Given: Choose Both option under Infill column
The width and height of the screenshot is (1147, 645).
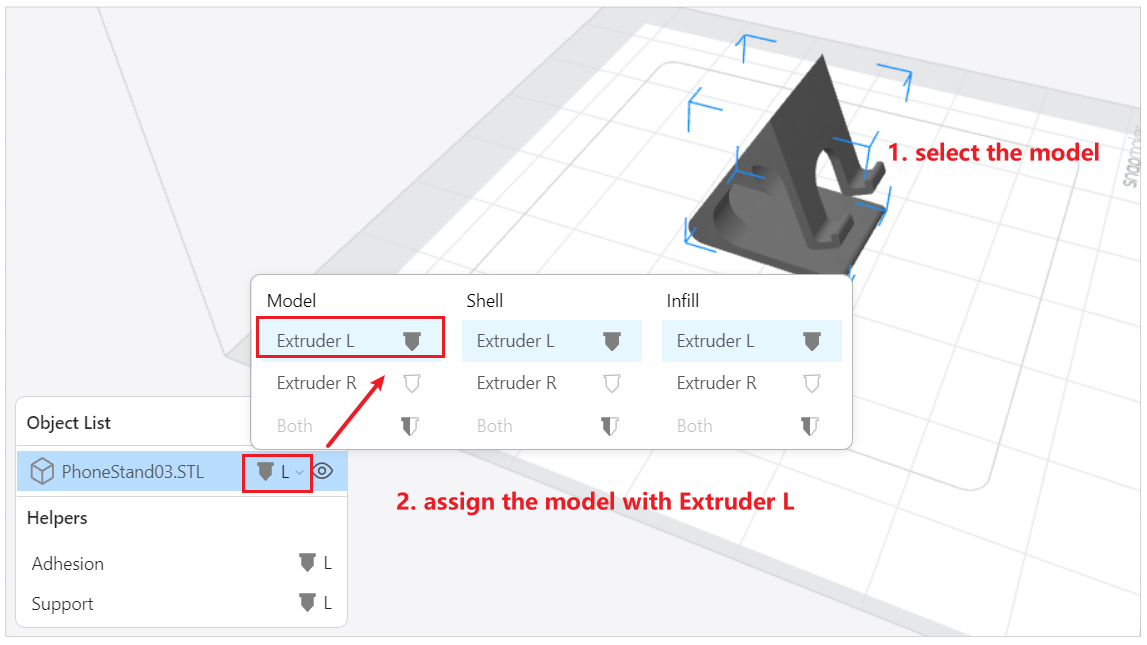Looking at the screenshot, I should [x=751, y=426].
